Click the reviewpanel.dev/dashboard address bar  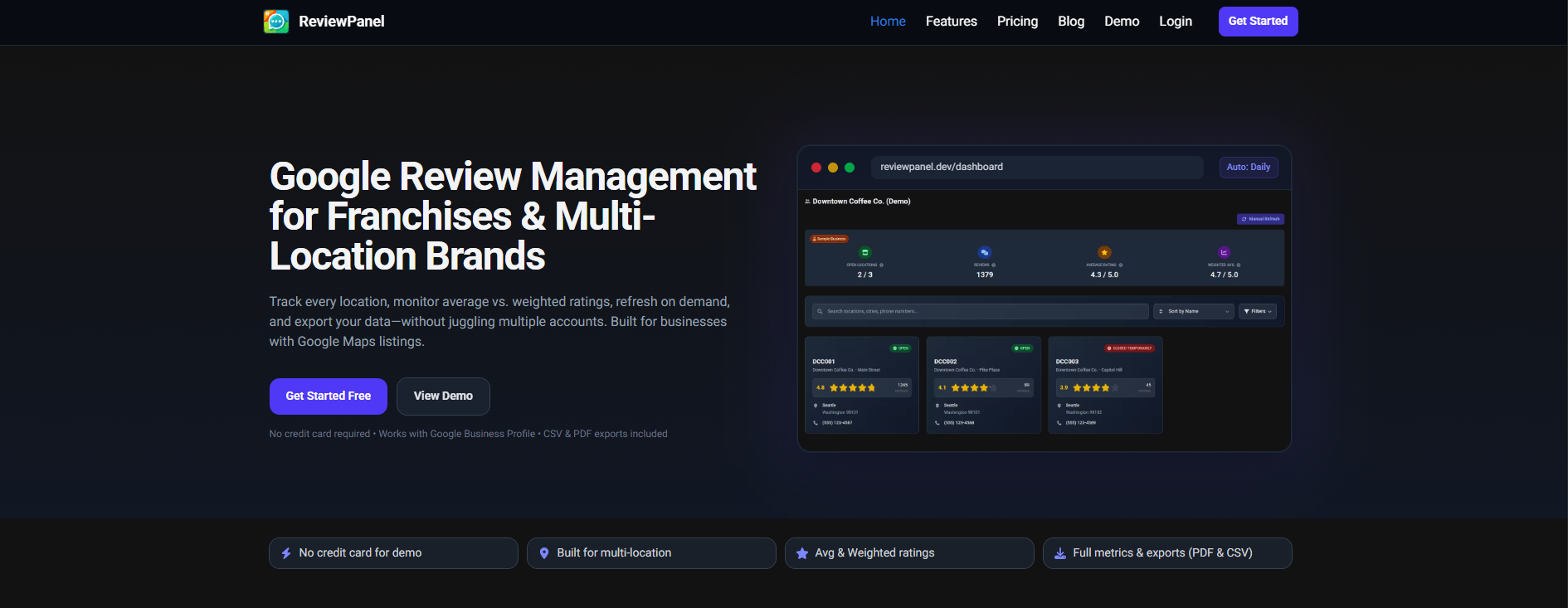tap(1037, 168)
